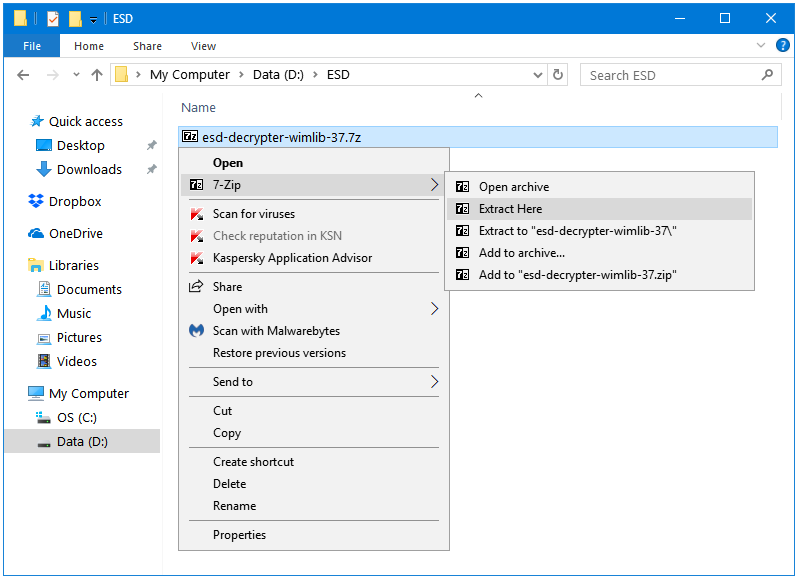Click the 7-Zip icon beside Extract Here
The height and width of the screenshot is (578, 798).
[x=462, y=209]
